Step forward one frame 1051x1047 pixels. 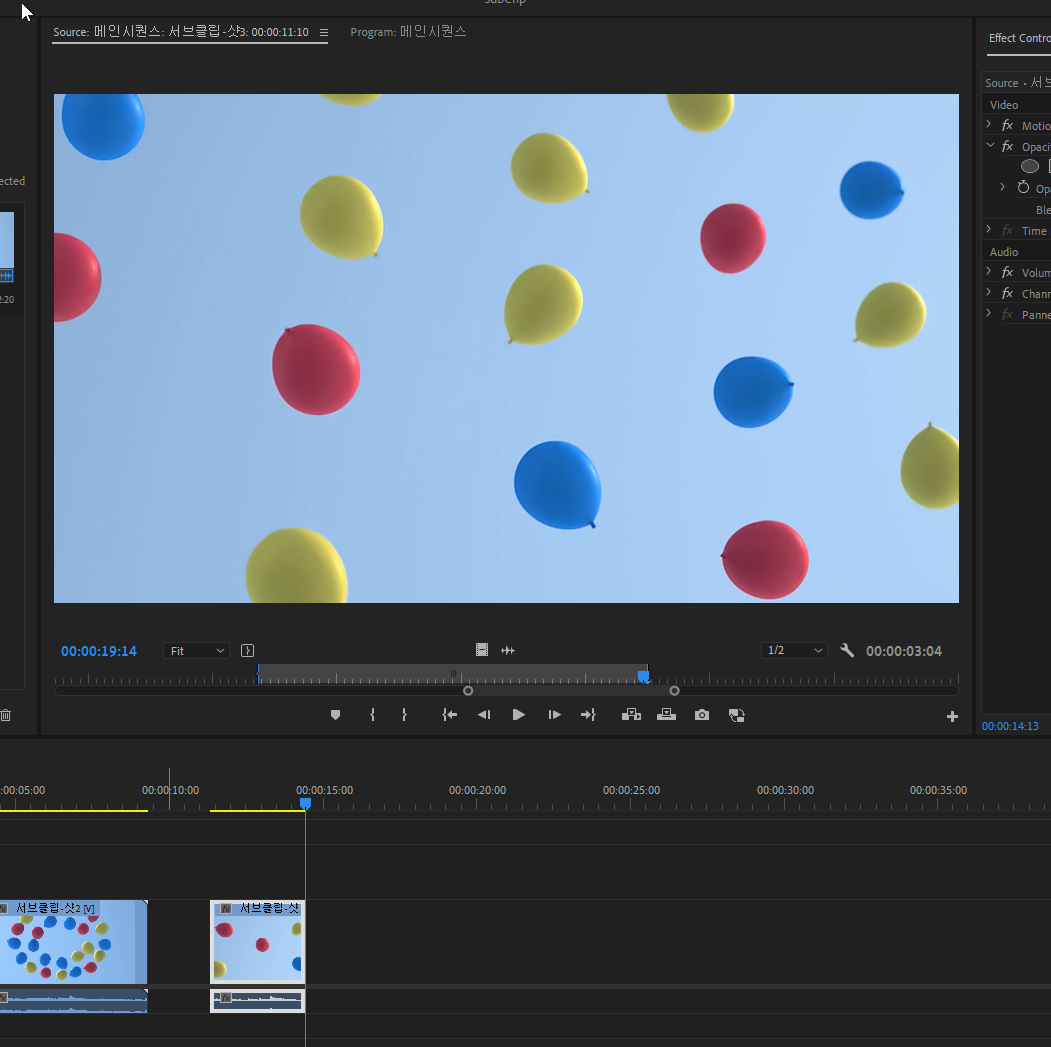554,715
